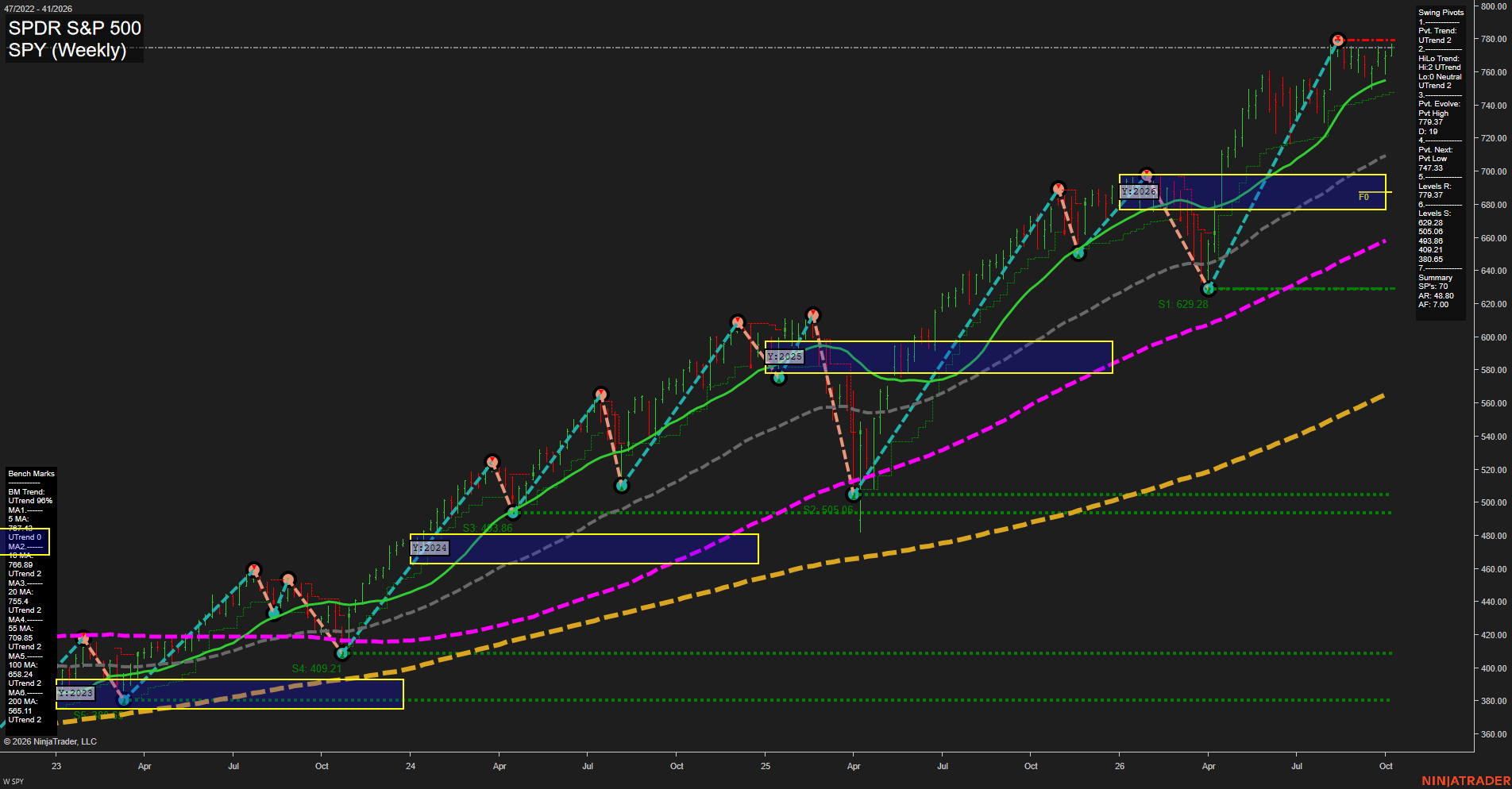Select the Pvt. Next: entry
Viewport: 1512px width, 789px height.
click(1435, 150)
